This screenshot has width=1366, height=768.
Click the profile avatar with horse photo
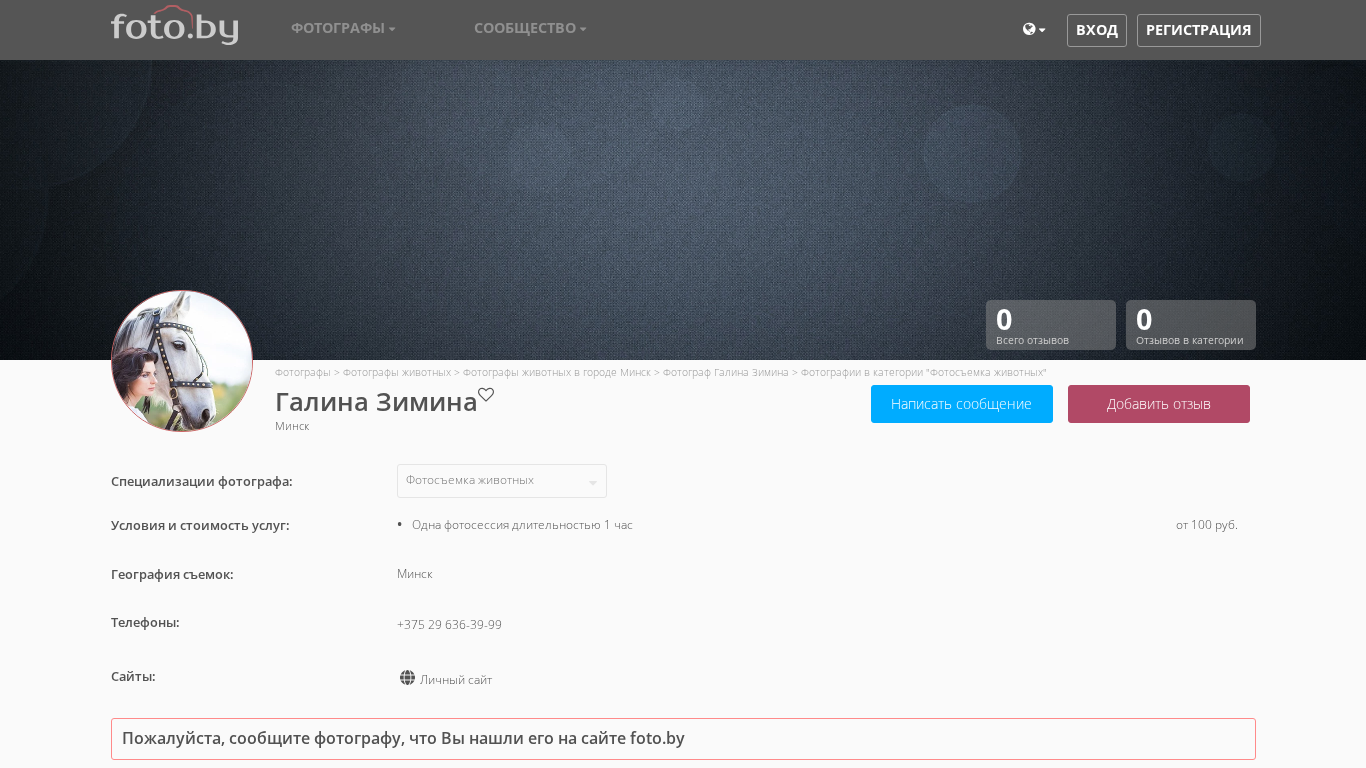point(182,361)
